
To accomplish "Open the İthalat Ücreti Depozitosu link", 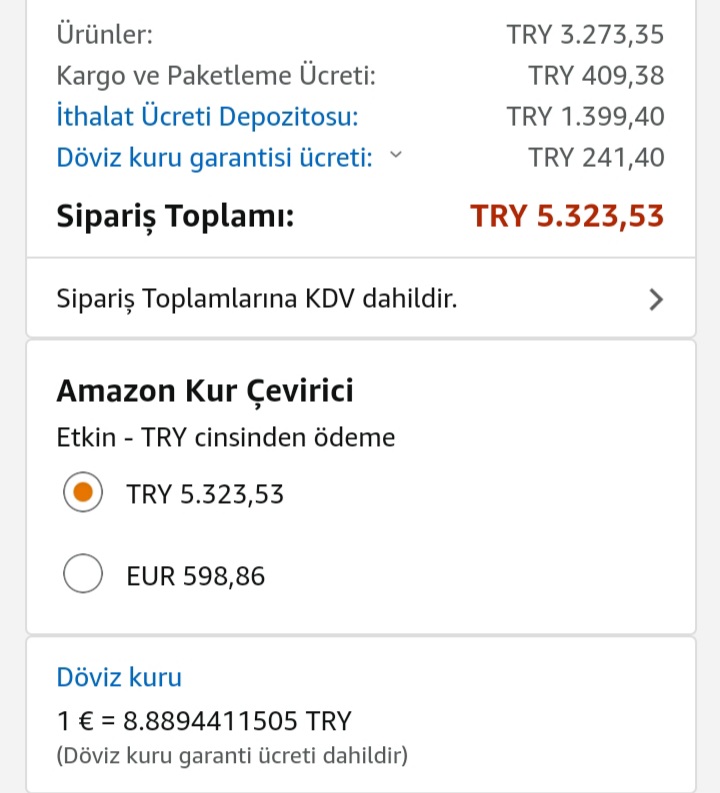I will pos(207,117).
